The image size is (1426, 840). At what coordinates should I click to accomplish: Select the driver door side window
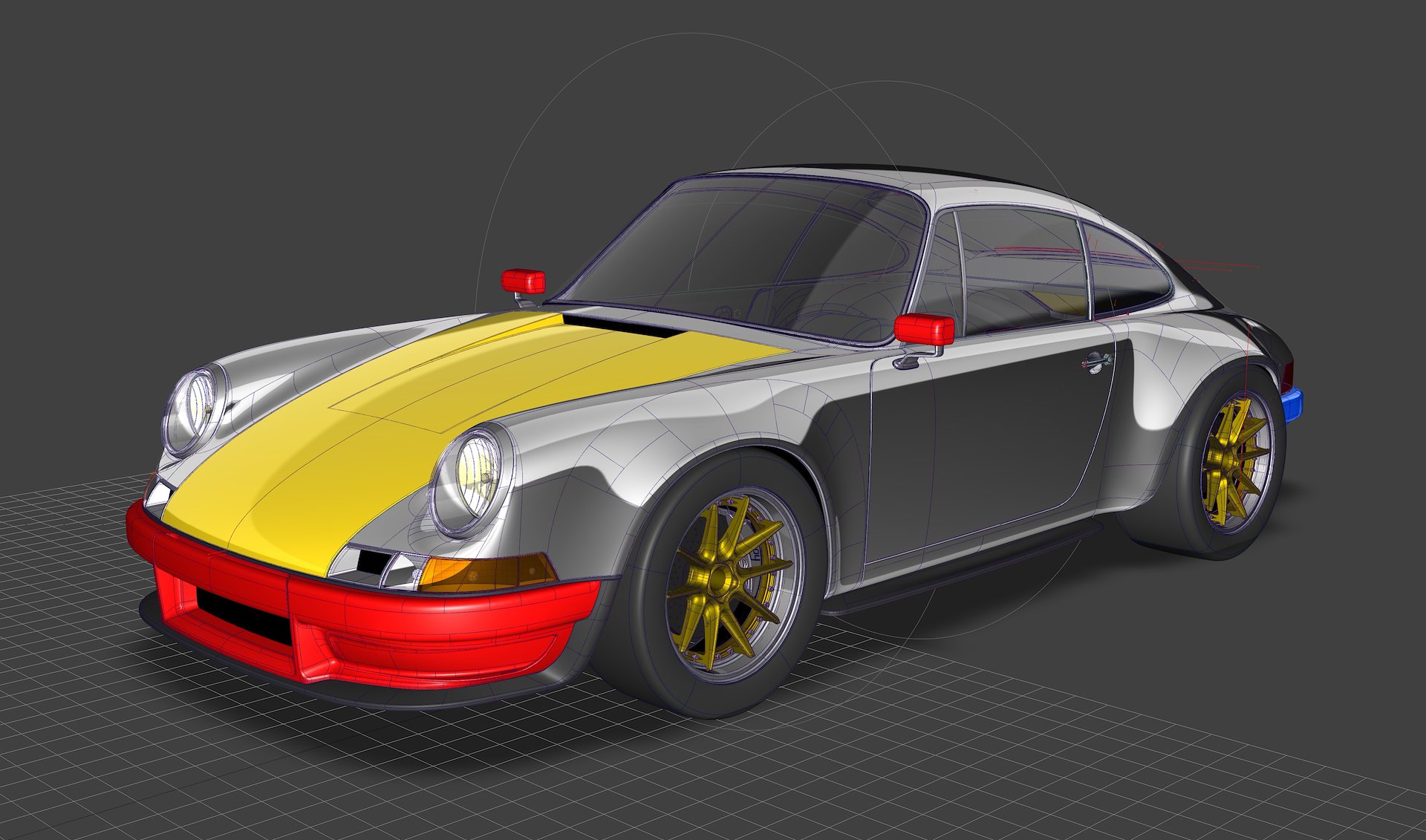tap(1021, 267)
